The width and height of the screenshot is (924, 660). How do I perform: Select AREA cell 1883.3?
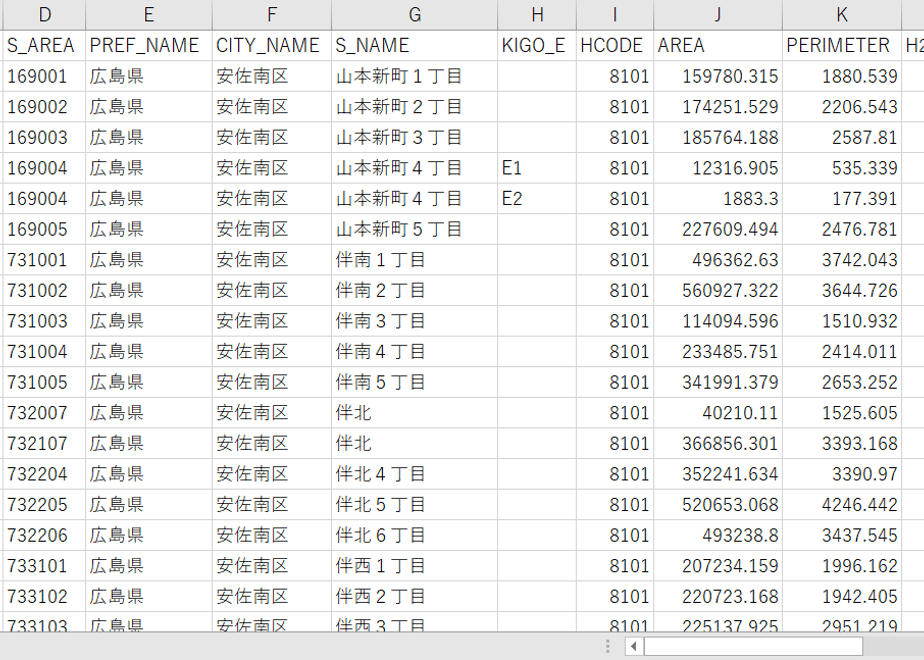pos(718,199)
